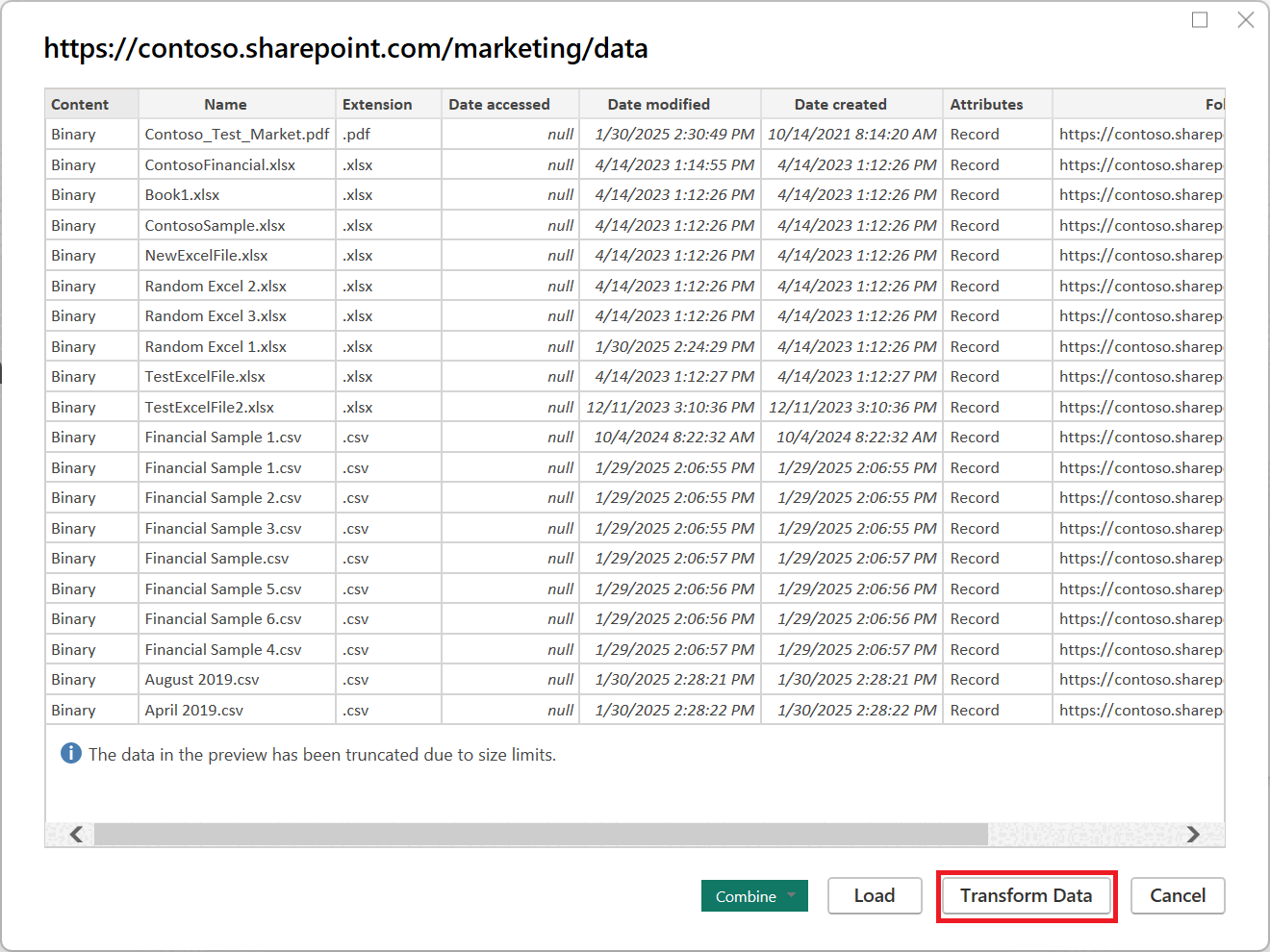Click the TestExcelFile.xlsx cell
Image resolution: width=1270 pixels, height=952 pixels.
click(x=238, y=377)
